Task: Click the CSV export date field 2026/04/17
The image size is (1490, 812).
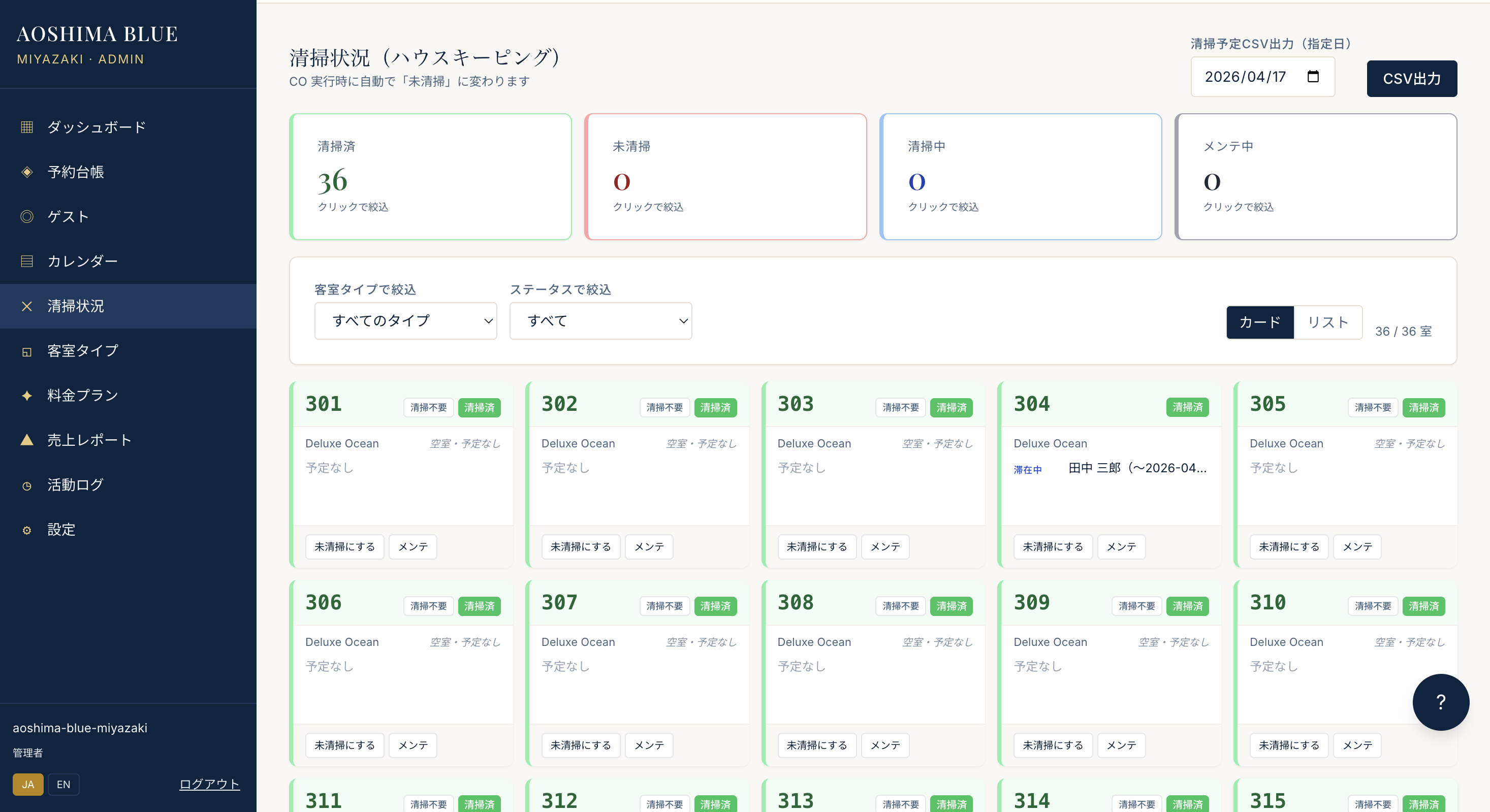Action: [x=1262, y=76]
